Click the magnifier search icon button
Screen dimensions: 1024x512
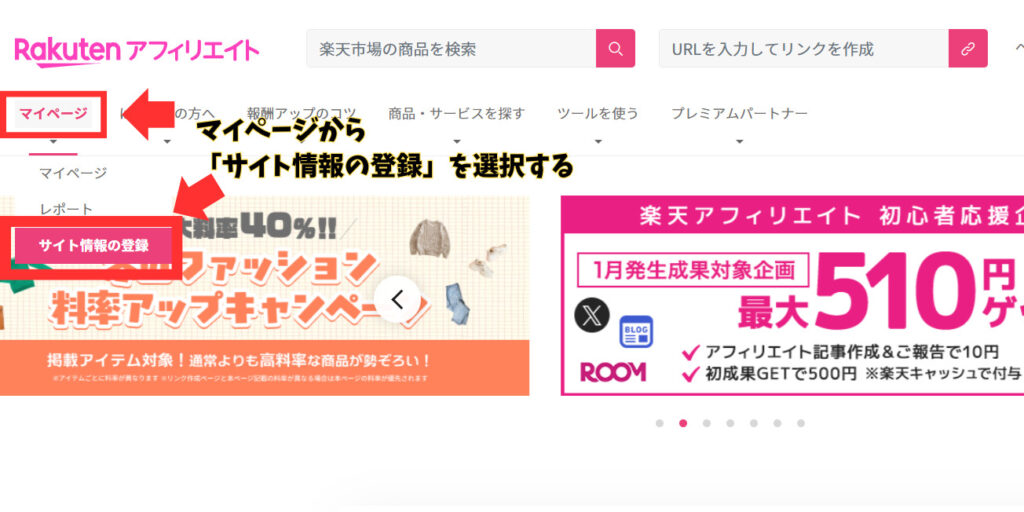[x=615, y=48]
